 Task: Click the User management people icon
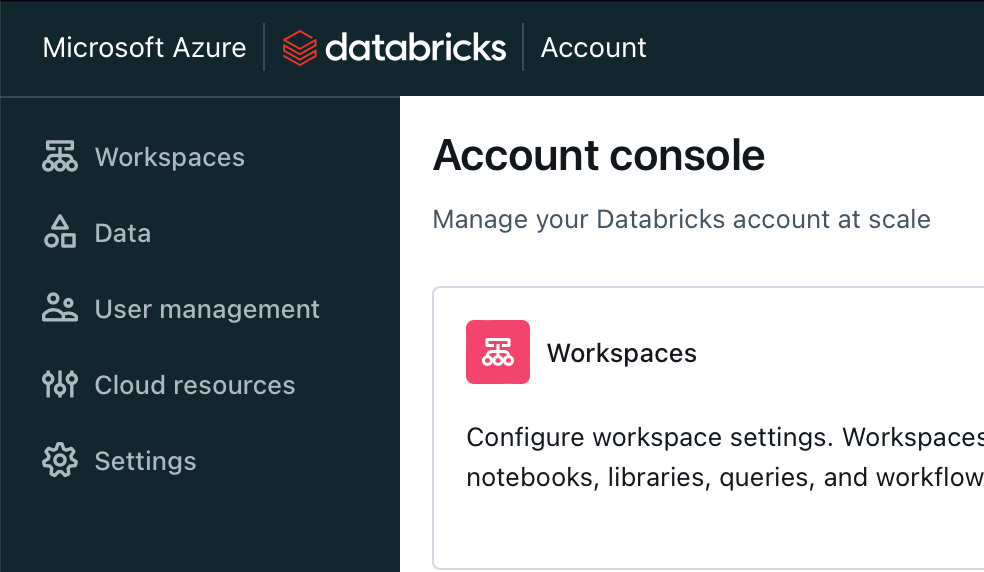click(60, 309)
